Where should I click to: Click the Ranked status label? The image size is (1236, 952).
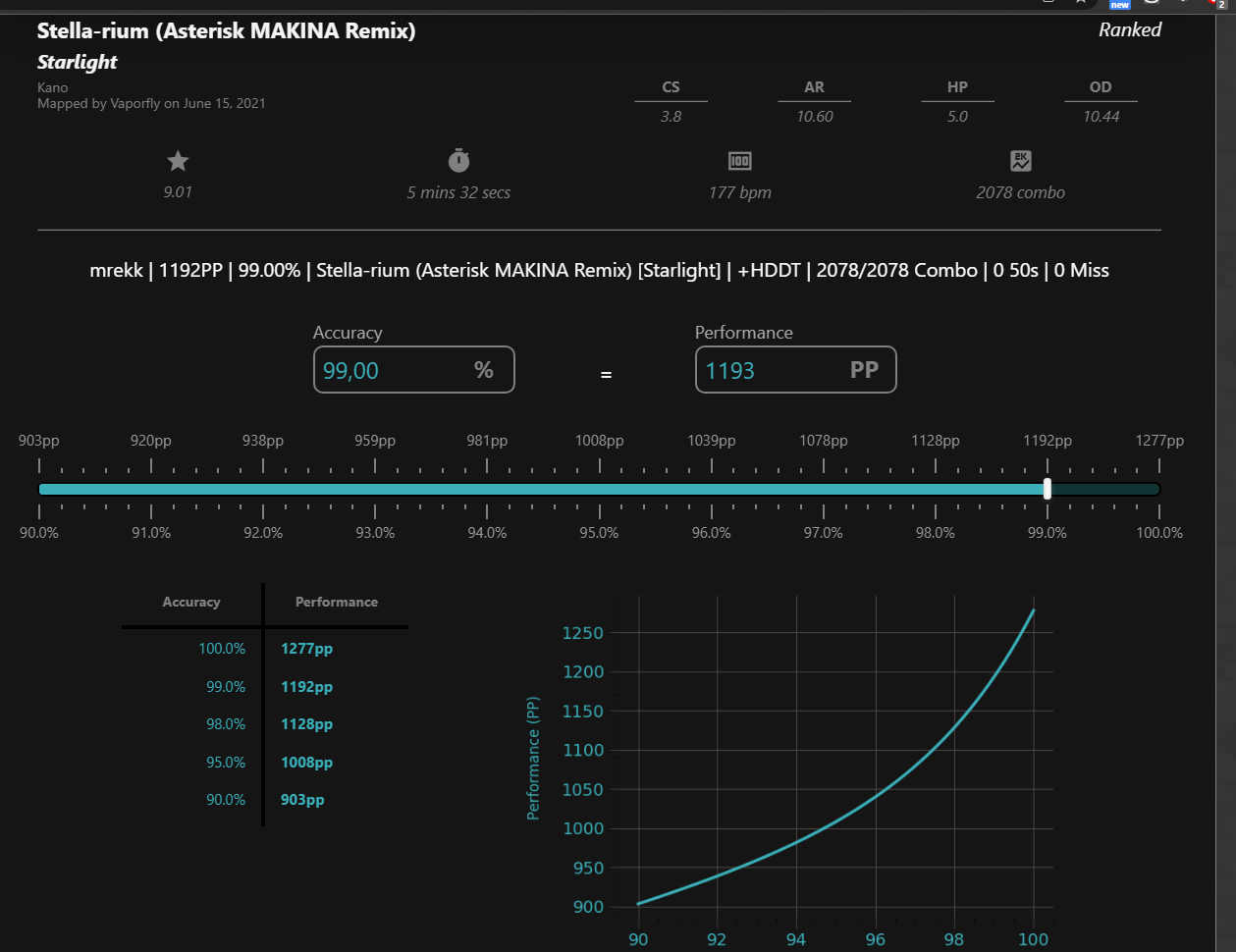tap(1130, 29)
